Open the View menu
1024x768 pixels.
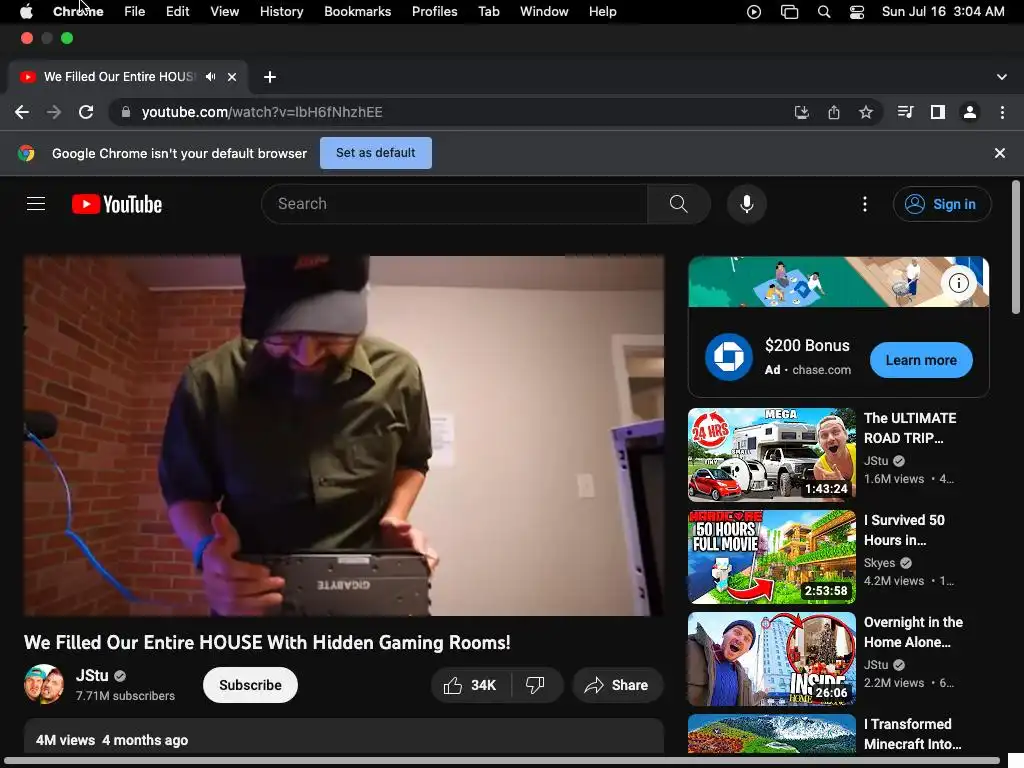[x=224, y=11]
